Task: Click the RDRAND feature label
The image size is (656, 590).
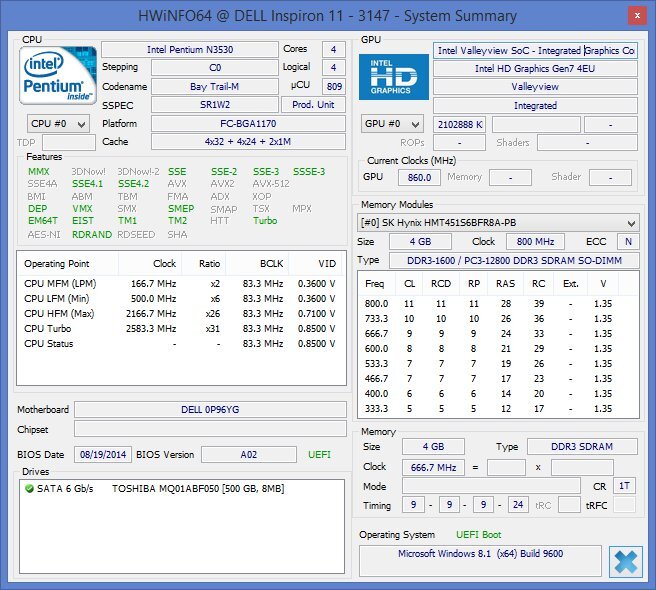Action: pyautogui.click(x=92, y=235)
